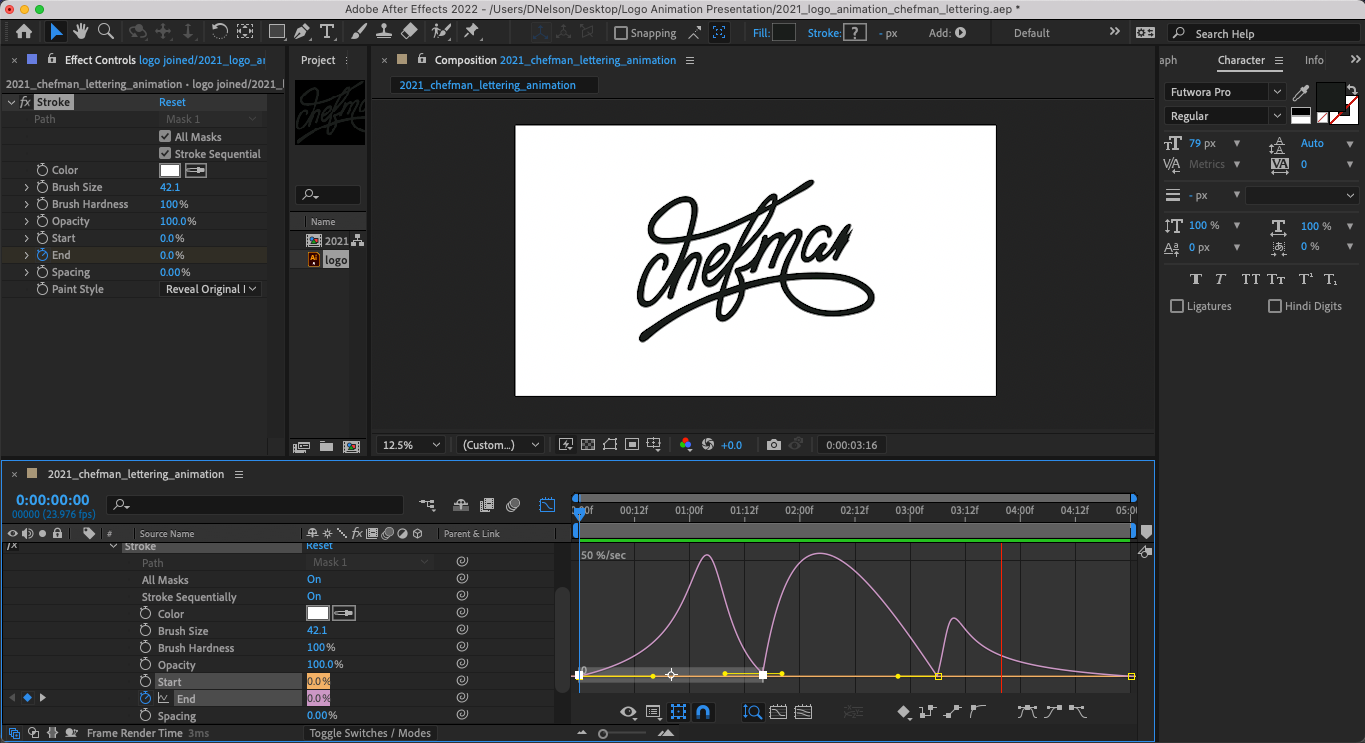Click the Easy Ease keyframe icon
The height and width of the screenshot is (743, 1365).
coord(1027,712)
